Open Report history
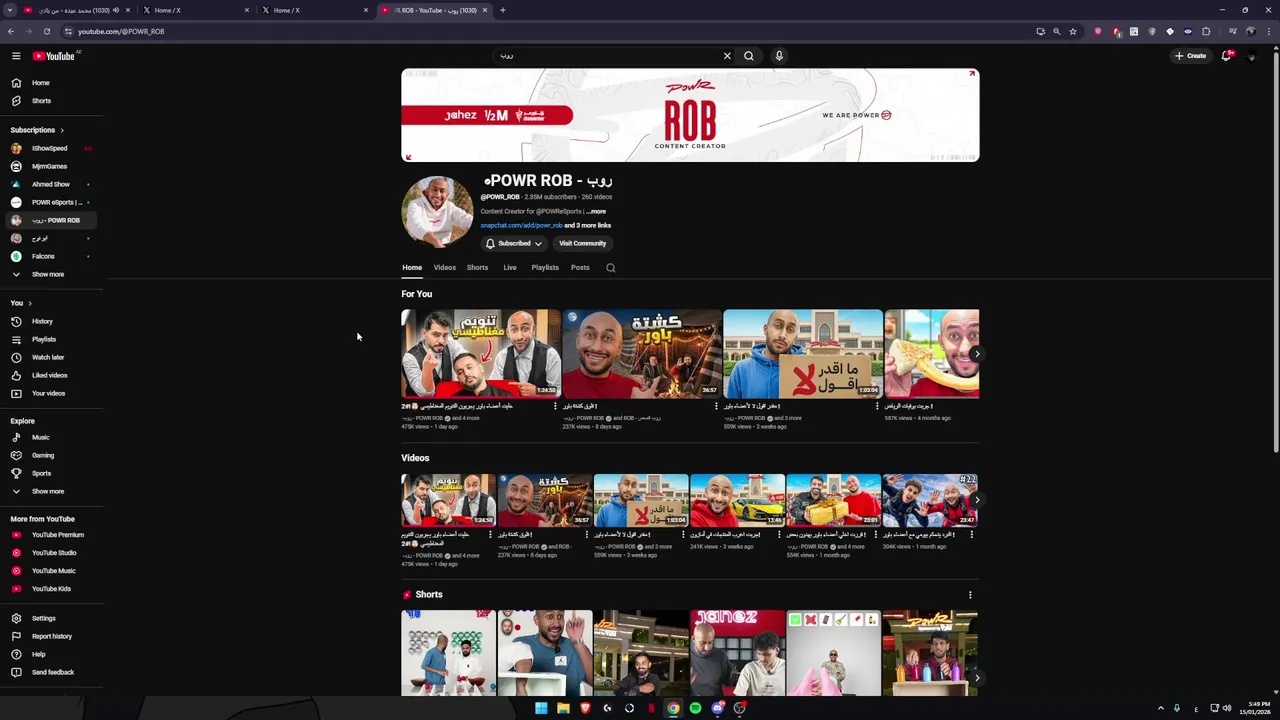The image size is (1280, 720). click(52, 636)
